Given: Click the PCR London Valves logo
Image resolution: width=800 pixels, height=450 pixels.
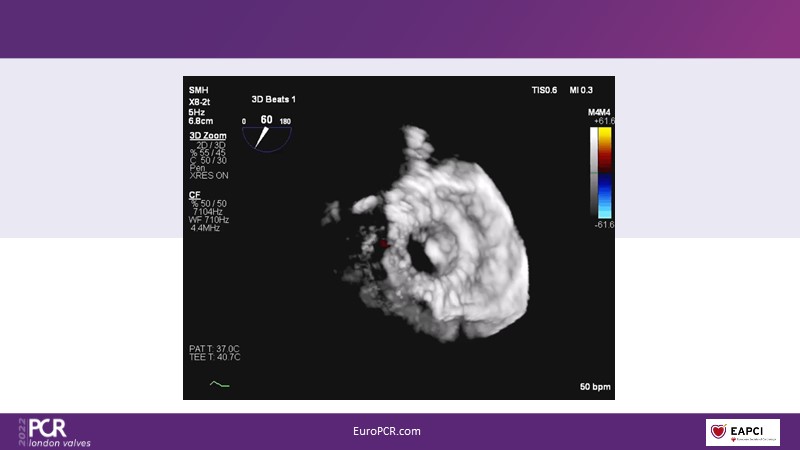Looking at the screenshot, I should click(x=54, y=431).
